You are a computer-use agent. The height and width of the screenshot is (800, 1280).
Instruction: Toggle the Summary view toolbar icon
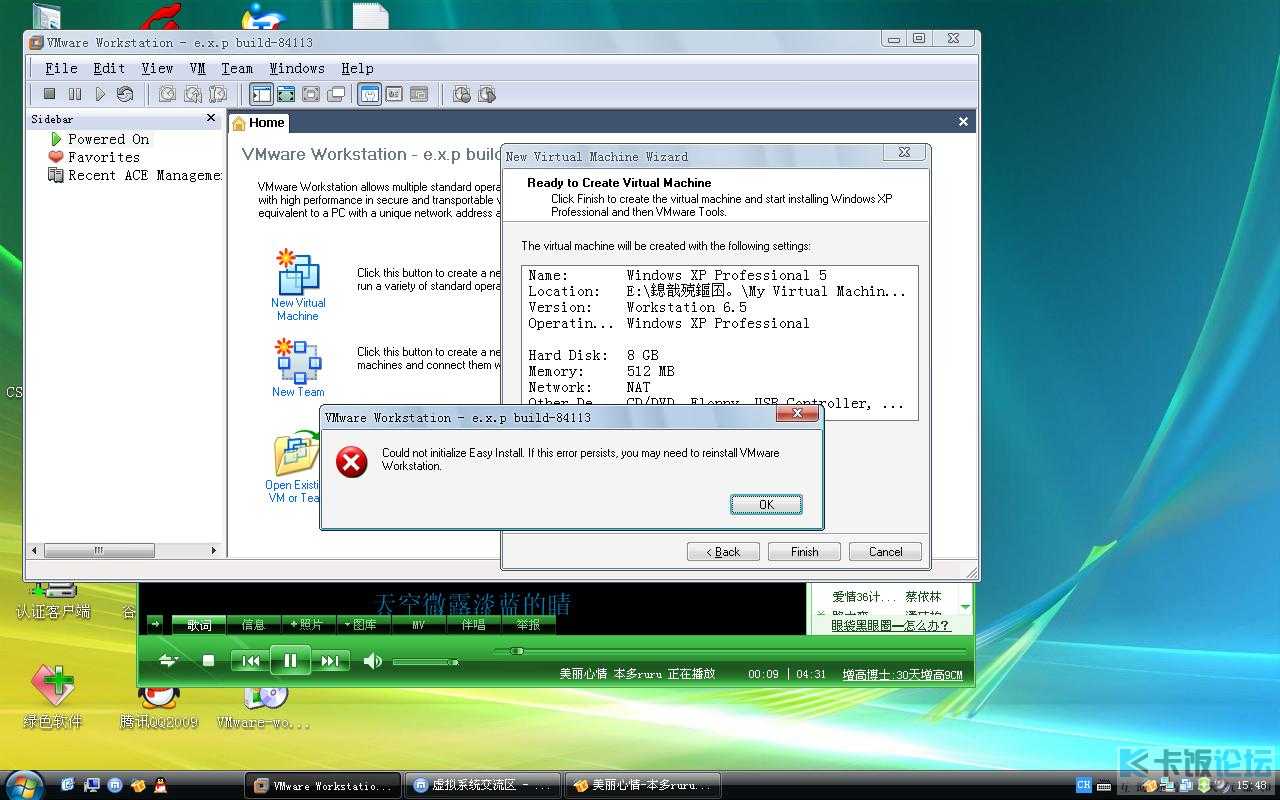coord(369,94)
